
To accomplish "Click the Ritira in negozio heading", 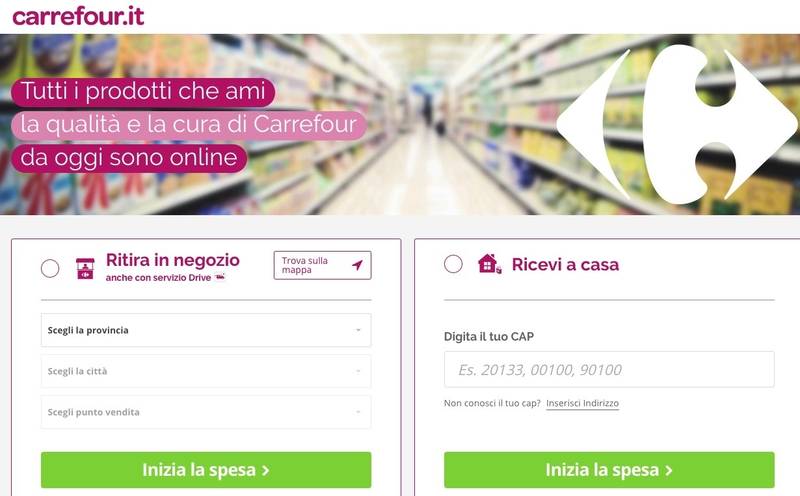I will coord(173,260).
